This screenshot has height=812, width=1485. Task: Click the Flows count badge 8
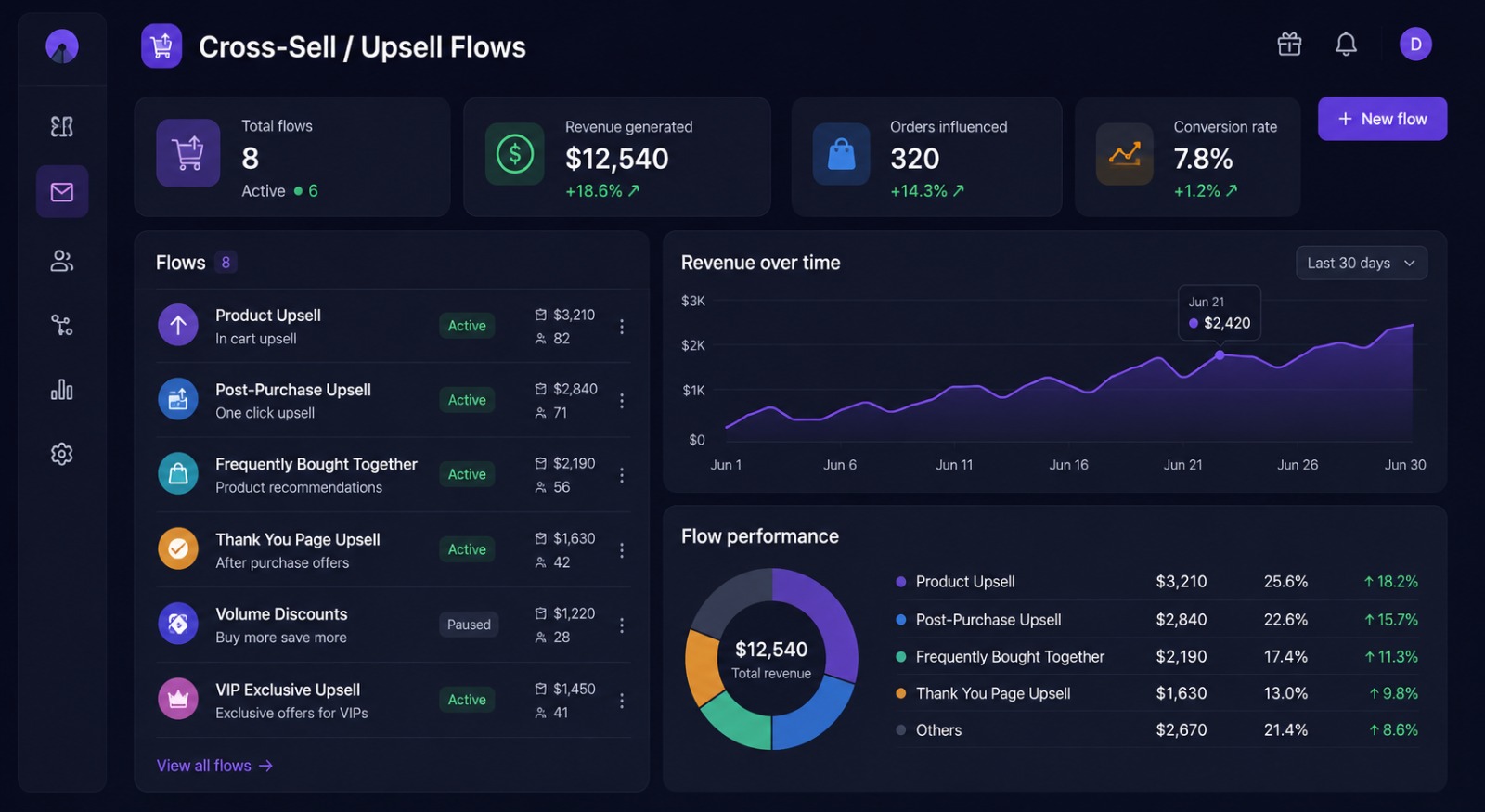pos(226,263)
